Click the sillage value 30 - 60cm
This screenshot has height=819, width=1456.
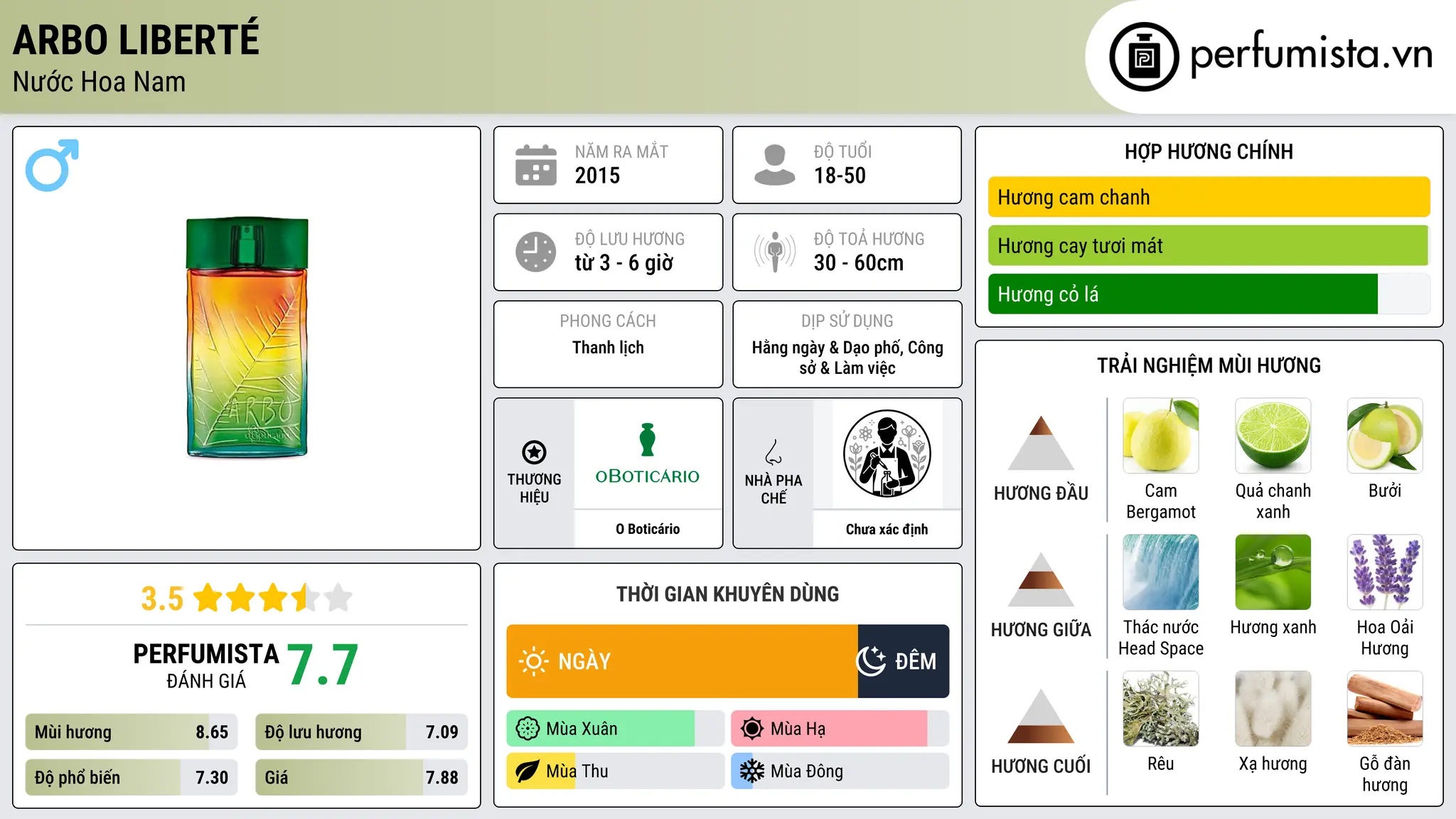pos(859,263)
